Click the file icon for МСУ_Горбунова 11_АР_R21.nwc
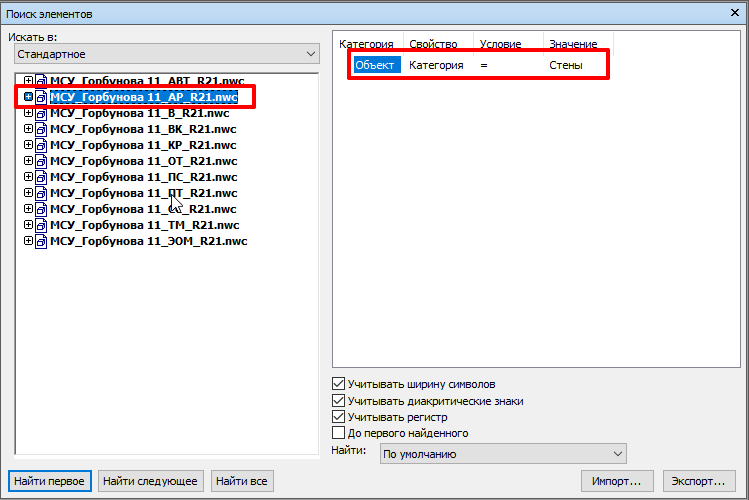The height and width of the screenshot is (500, 749). (x=41, y=98)
